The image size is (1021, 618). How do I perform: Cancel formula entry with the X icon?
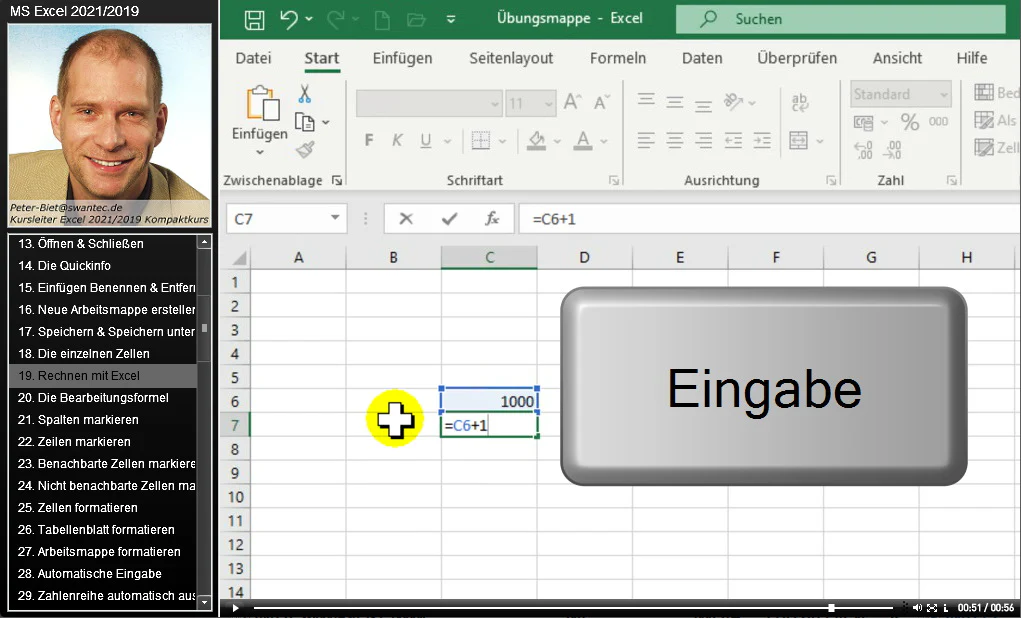point(406,219)
